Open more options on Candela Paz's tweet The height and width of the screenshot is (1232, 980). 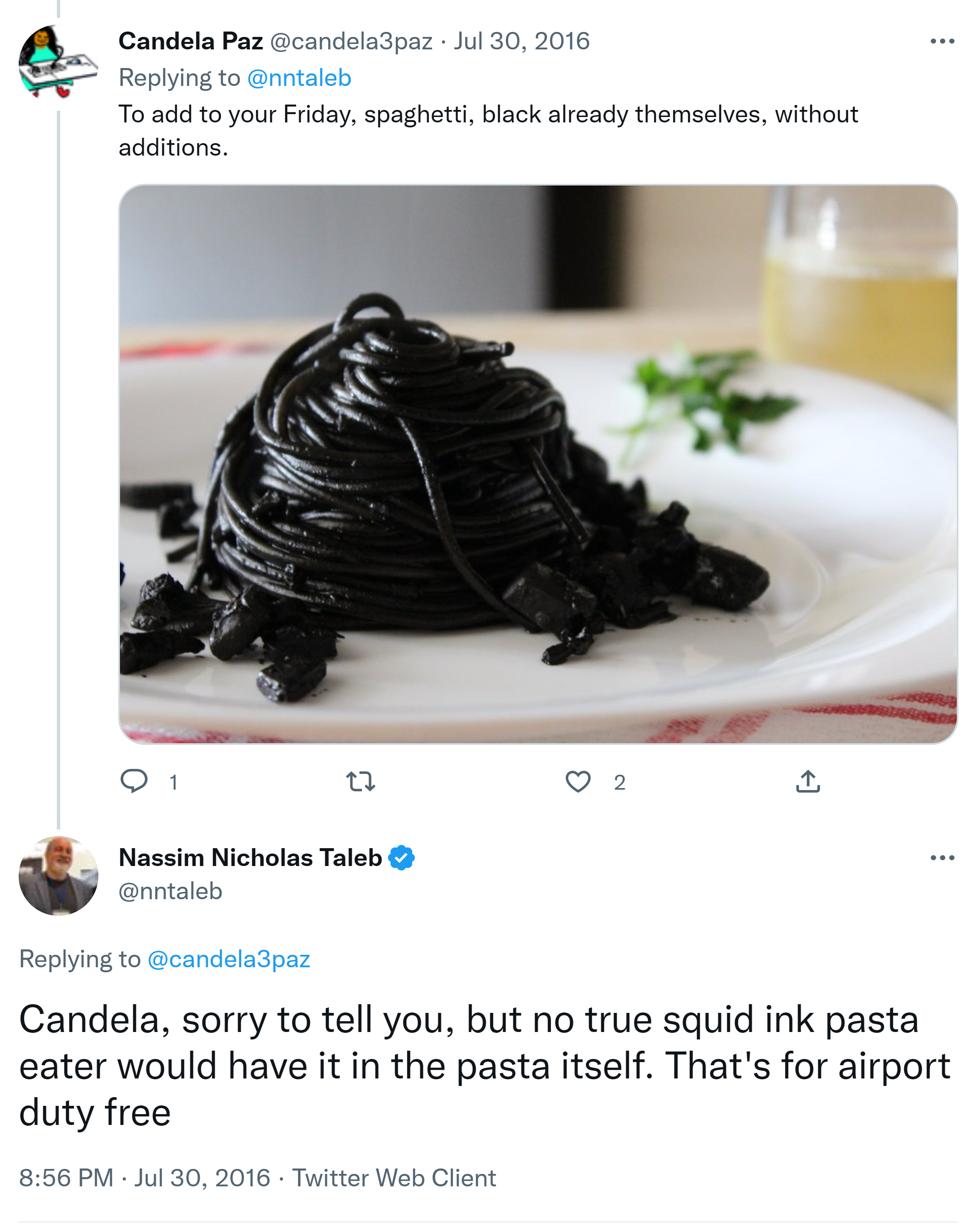942,41
